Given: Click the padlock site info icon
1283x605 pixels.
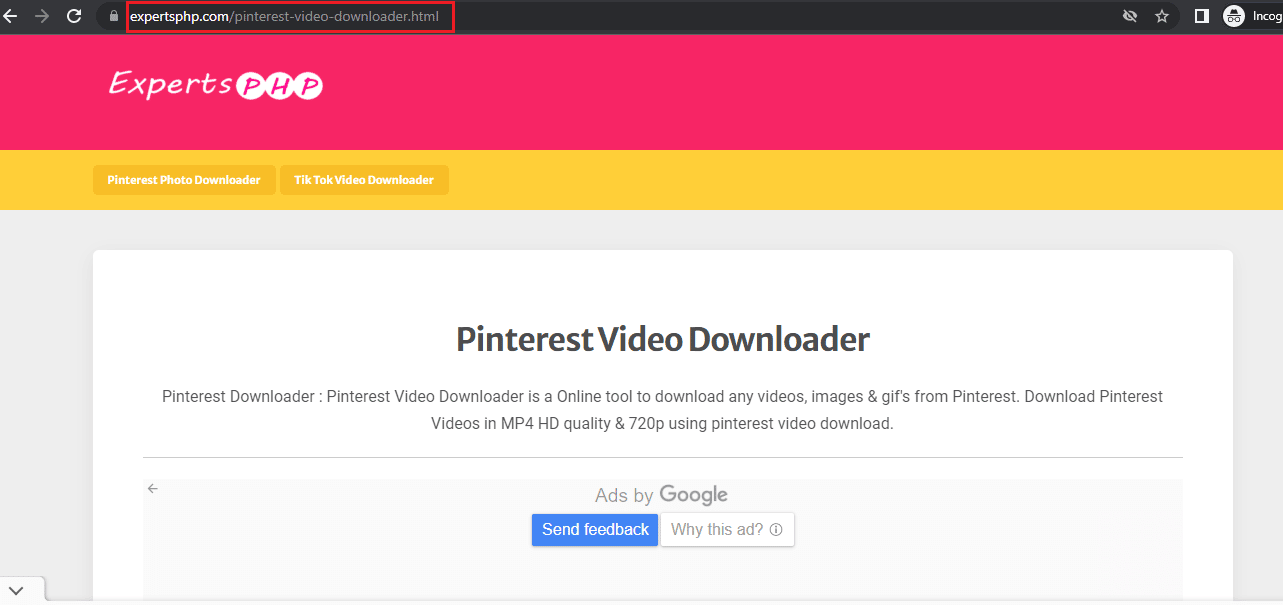Looking at the screenshot, I should tap(112, 16).
